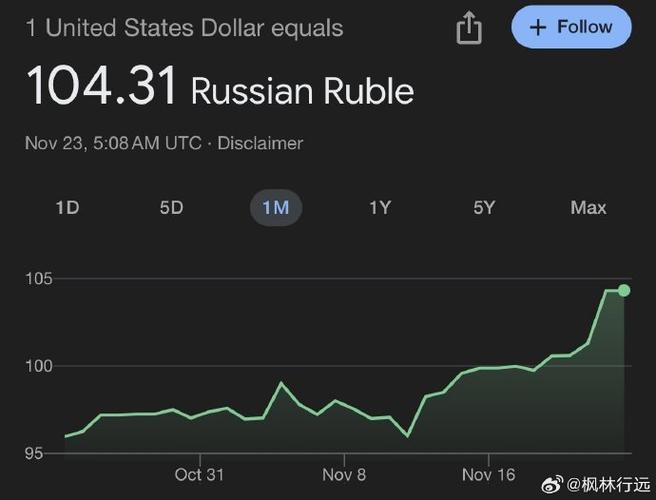Show the 5Y chart range
The height and width of the screenshot is (500, 656).
pos(484,208)
